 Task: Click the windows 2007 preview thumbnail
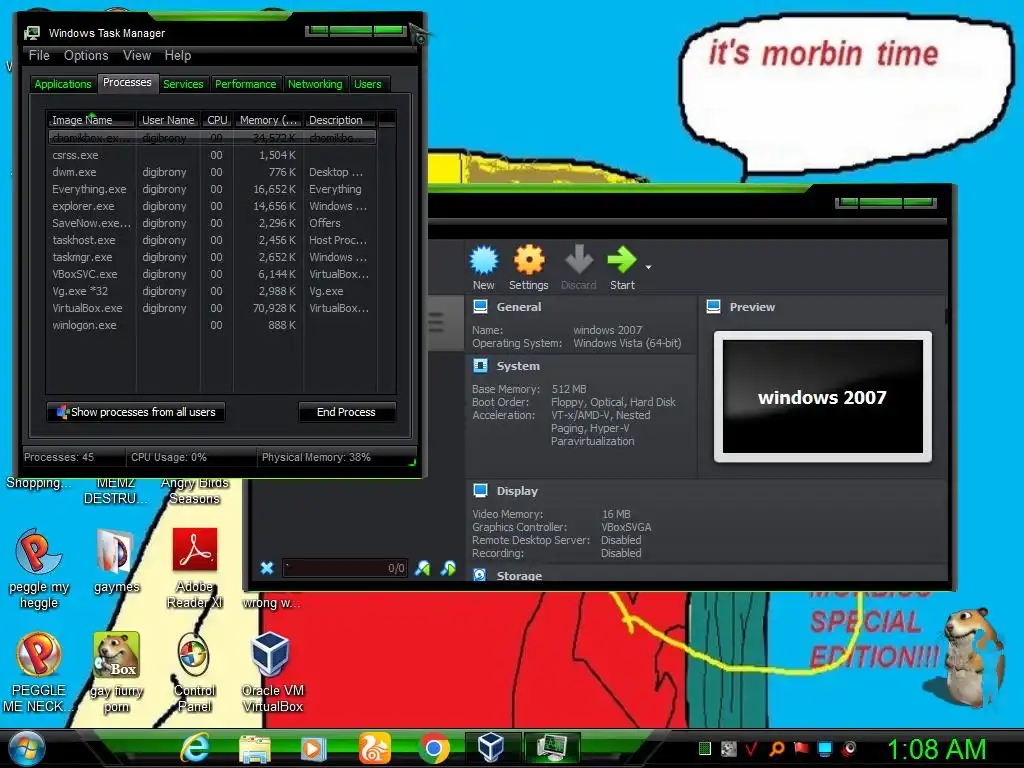(823, 396)
